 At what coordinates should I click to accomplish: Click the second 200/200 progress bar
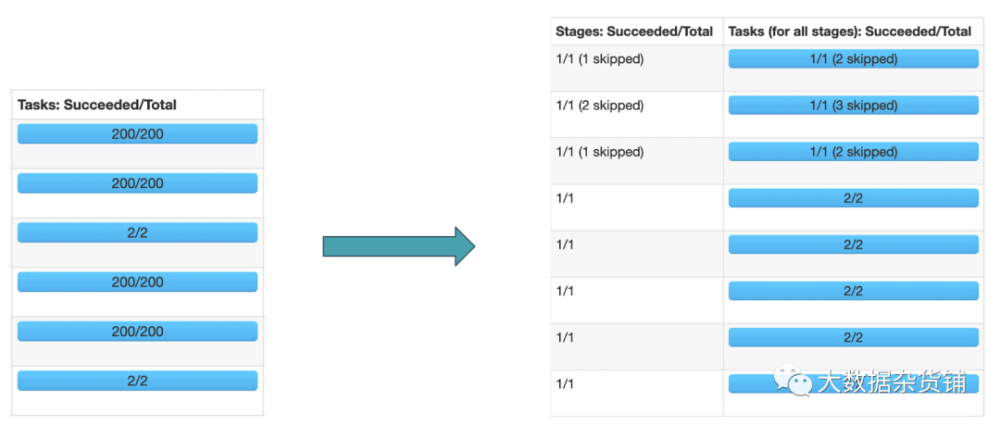tap(137, 183)
